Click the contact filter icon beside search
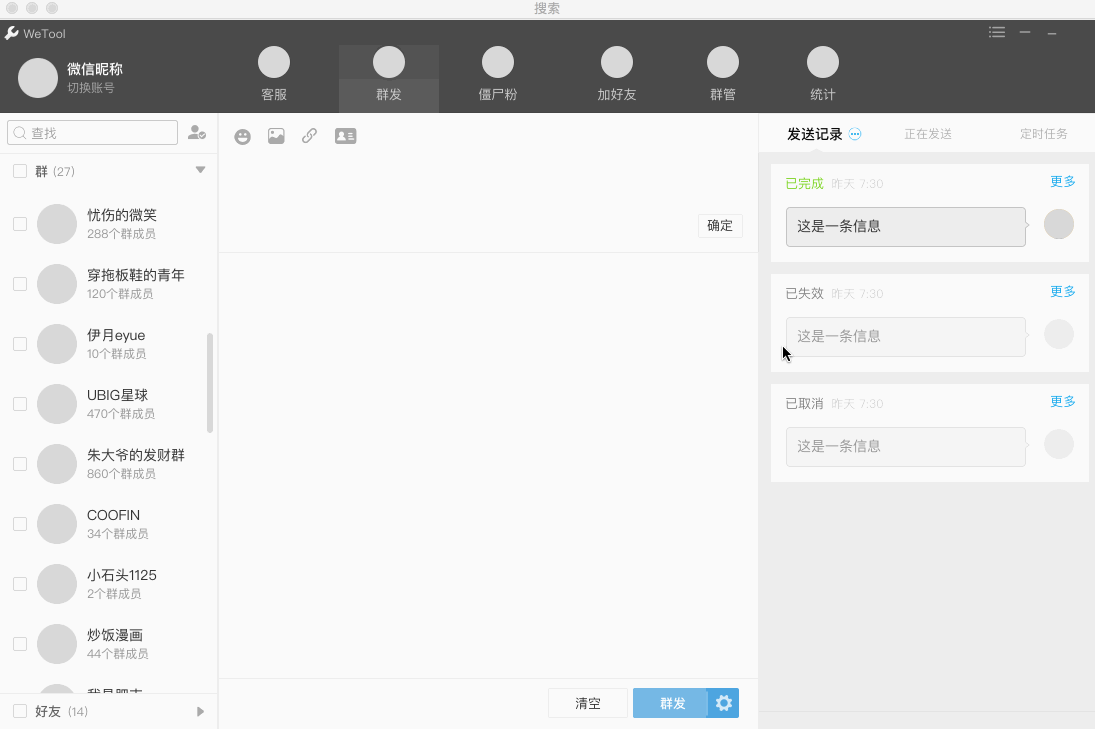The height and width of the screenshot is (729, 1095). point(197,132)
